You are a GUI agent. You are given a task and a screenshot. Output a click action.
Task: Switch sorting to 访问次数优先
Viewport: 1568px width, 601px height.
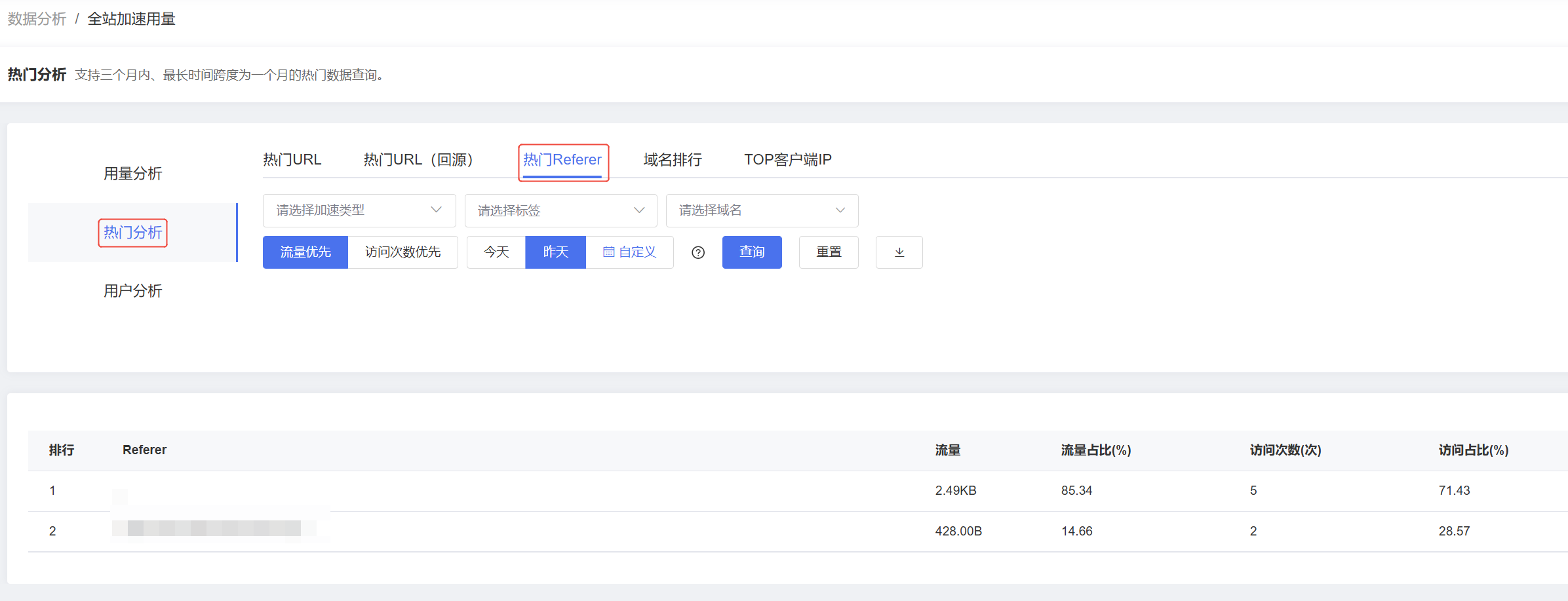pos(402,252)
